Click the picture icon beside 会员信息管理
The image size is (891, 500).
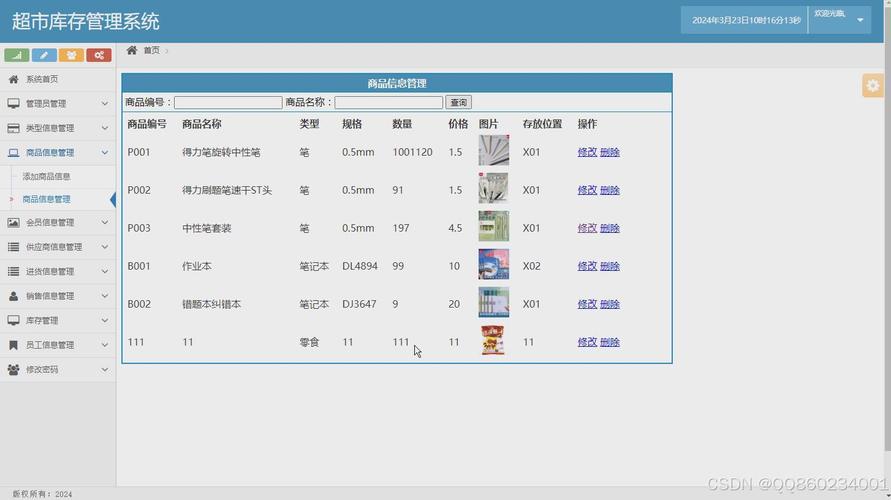(x=14, y=222)
